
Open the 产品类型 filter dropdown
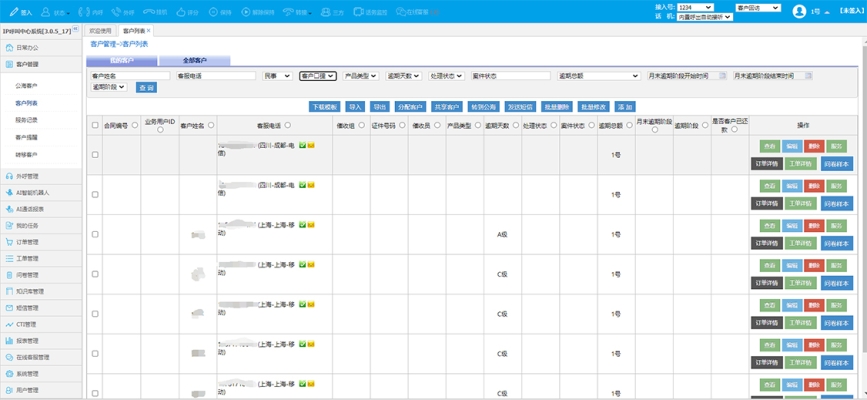click(x=360, y=76)
